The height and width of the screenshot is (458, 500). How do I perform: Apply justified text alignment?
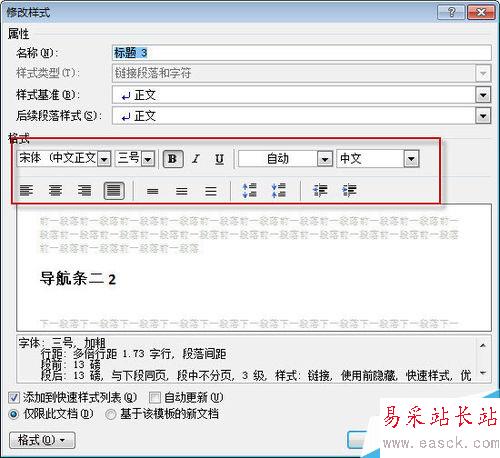[x=114, y=191]
